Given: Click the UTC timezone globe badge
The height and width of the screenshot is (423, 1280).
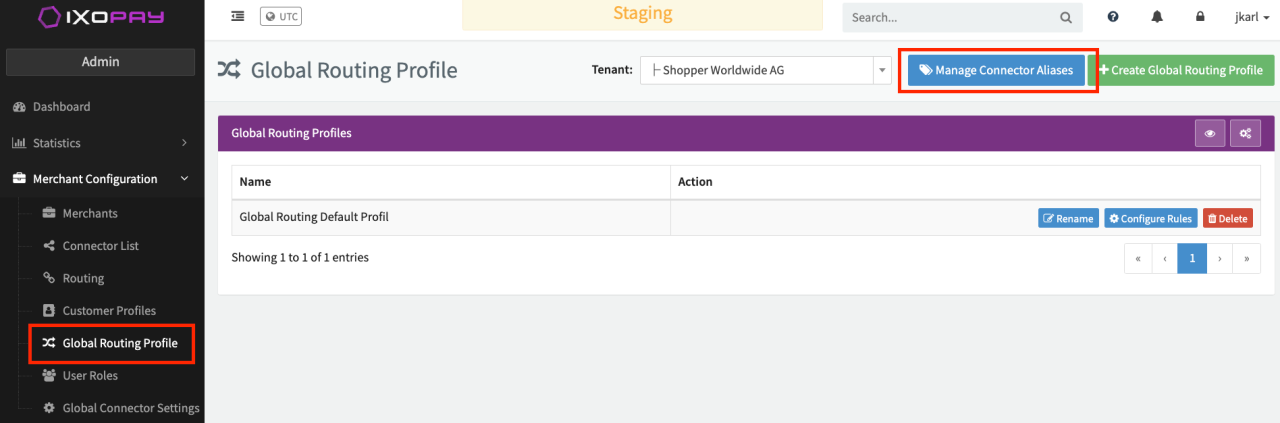Looking at the screenshot, I should (x=281, y=16).
